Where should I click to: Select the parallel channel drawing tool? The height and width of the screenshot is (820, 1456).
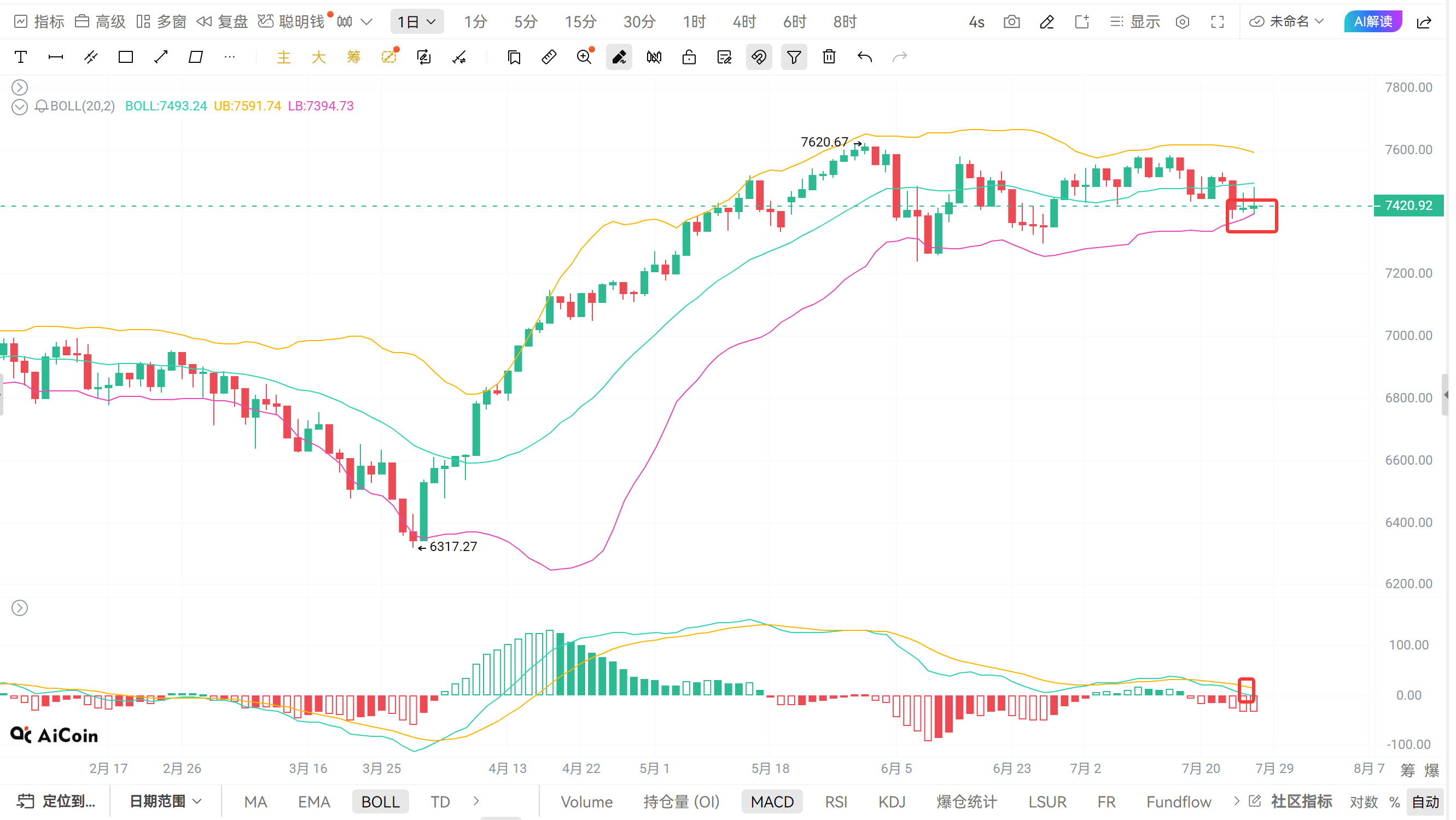[91, 57]
